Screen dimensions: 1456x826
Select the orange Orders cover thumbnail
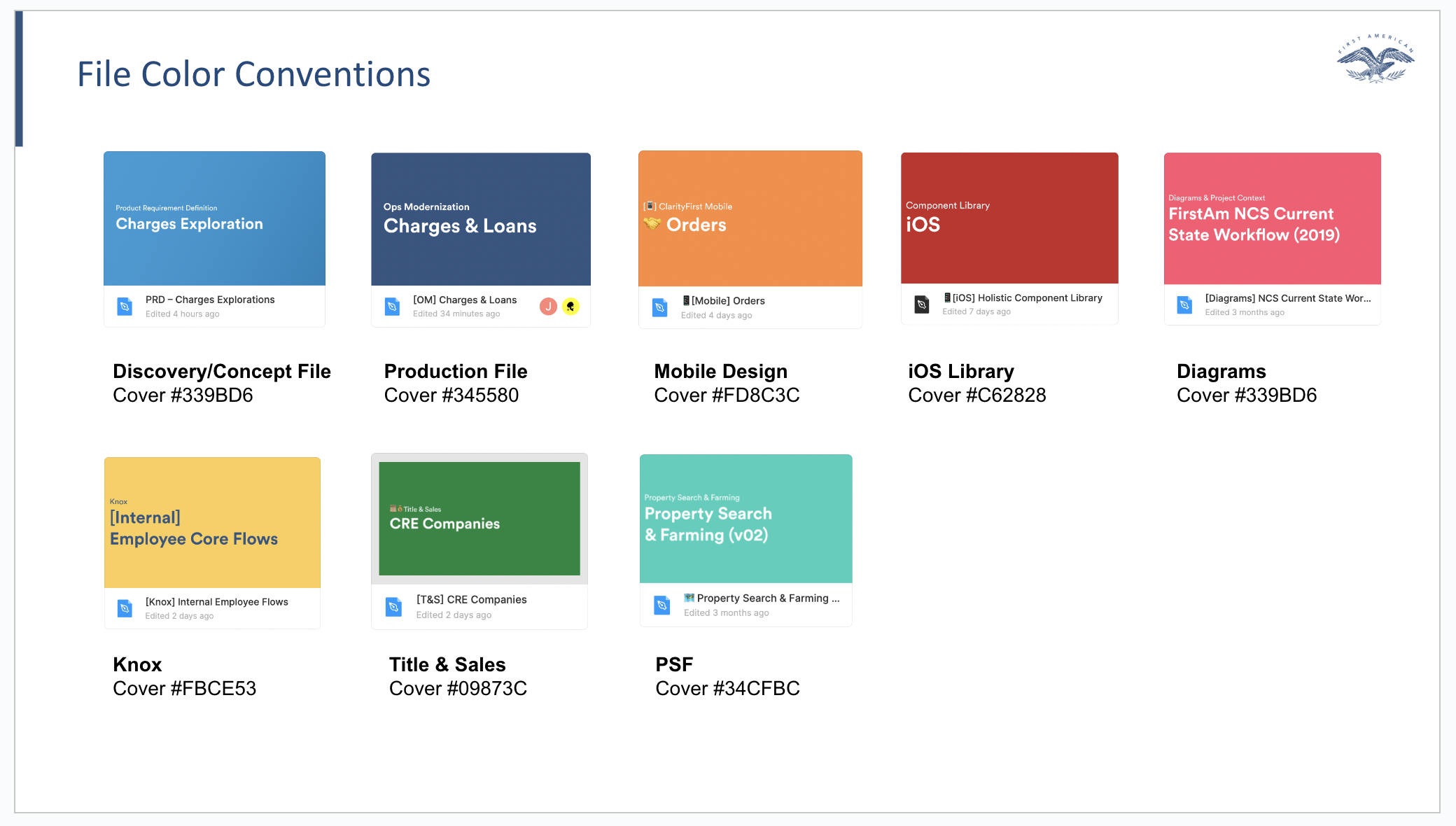750,218
